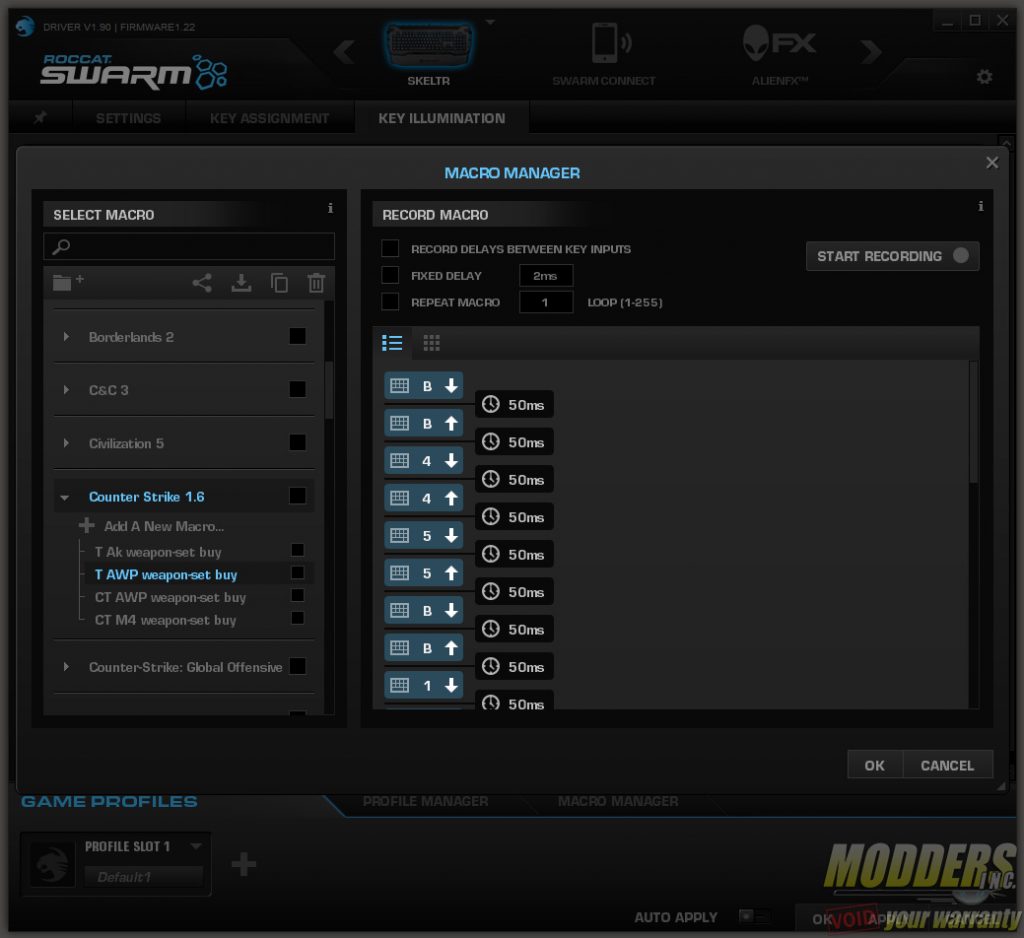Click the Record Macro info icon
Image resolution: width=1024 pixels, height=938 pixels.
(x=980, y=206)
